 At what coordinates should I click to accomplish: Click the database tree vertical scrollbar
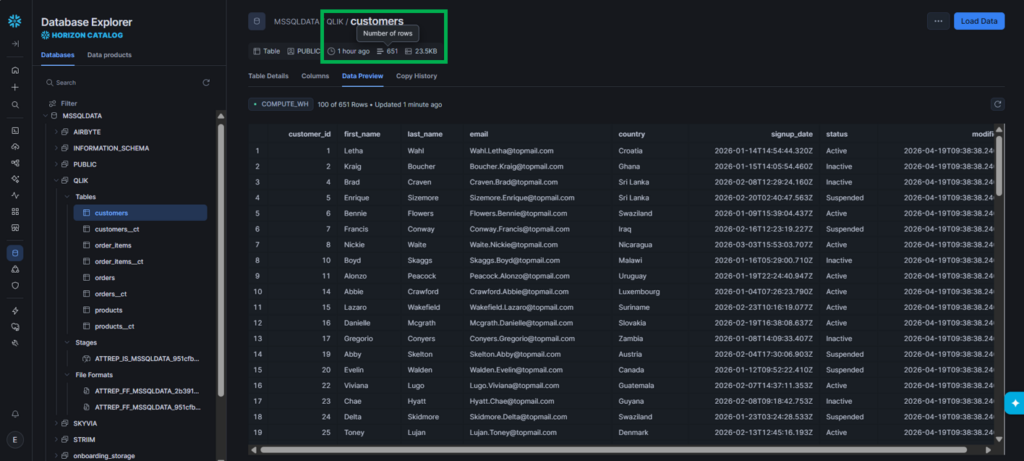(x=221, y=260)
